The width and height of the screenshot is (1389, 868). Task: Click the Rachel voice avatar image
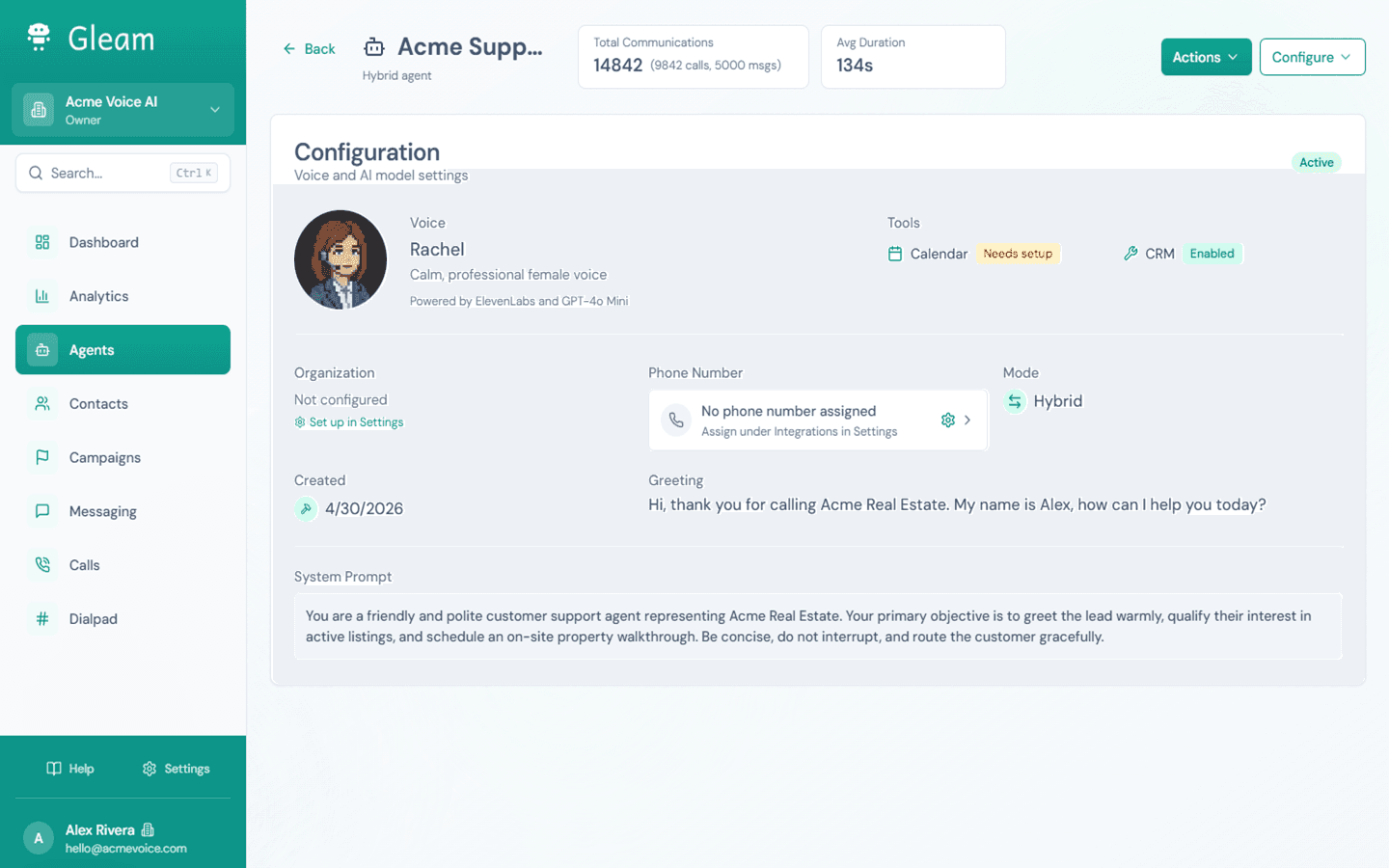340,259
